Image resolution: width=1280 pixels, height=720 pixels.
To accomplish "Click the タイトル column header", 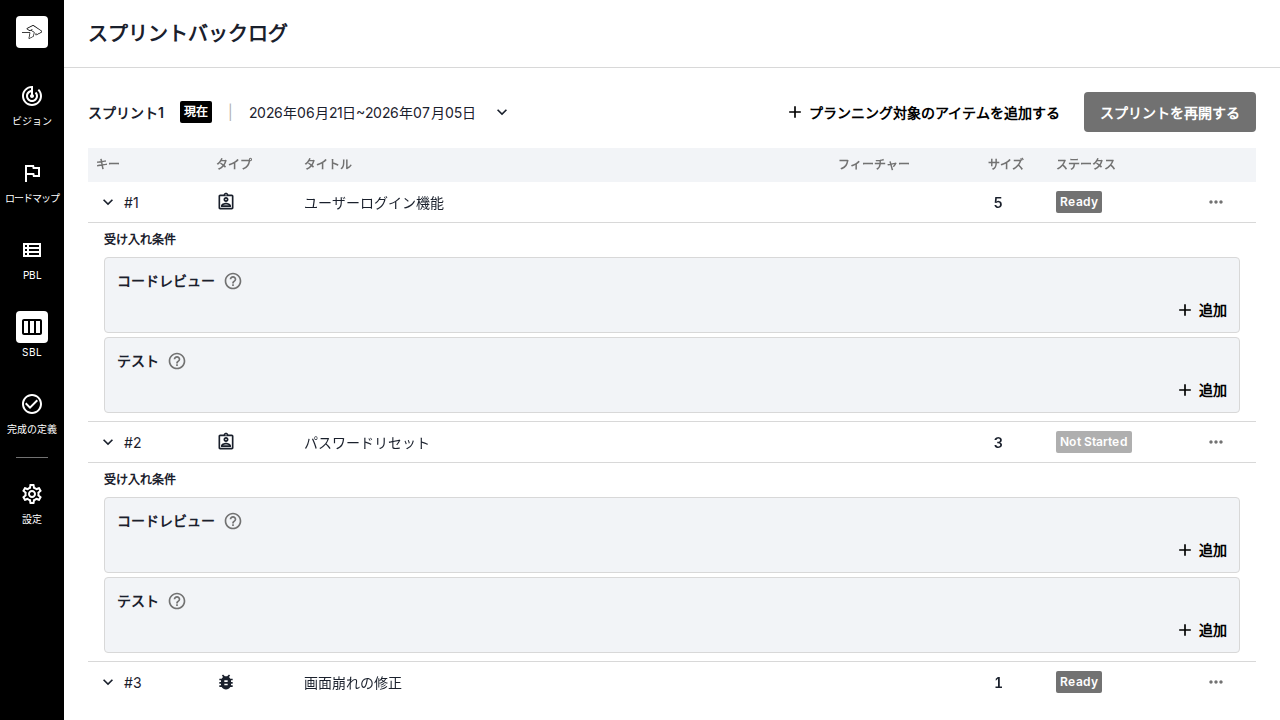I will [328, 164].
